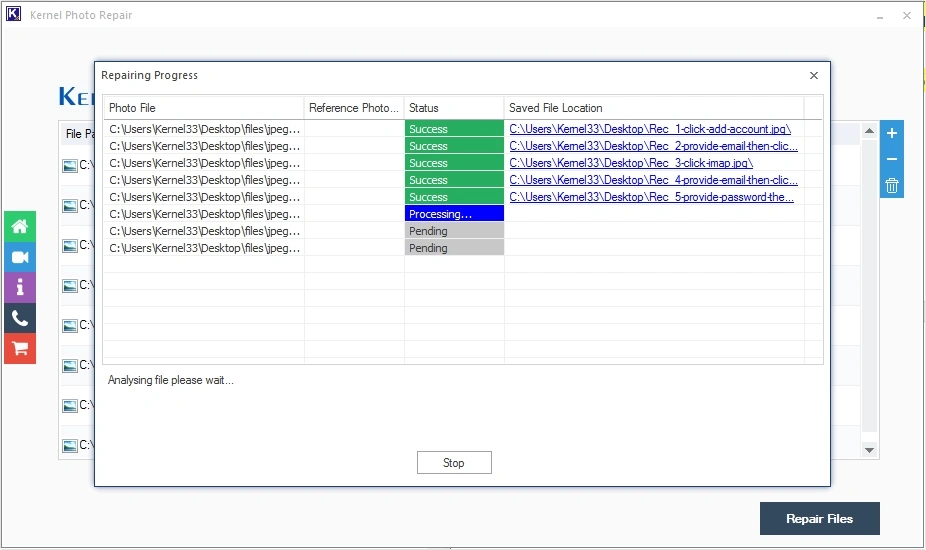Click the red shopping cart icon
The image size is (926, 550).
(x=19, y=348)
